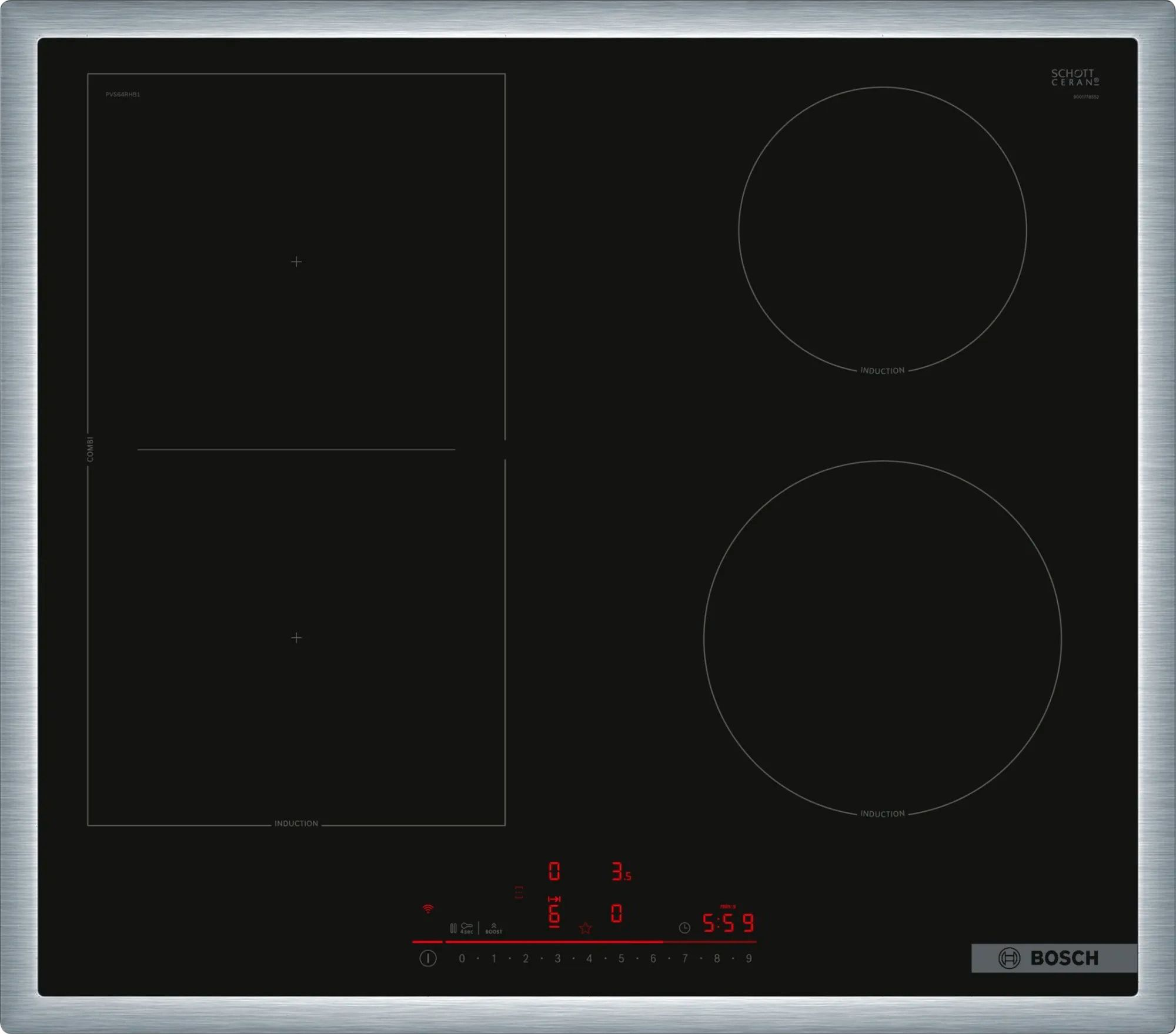Tap the red WiFi Home Connect icon
1176x1034 pixels.
point(428,909)
